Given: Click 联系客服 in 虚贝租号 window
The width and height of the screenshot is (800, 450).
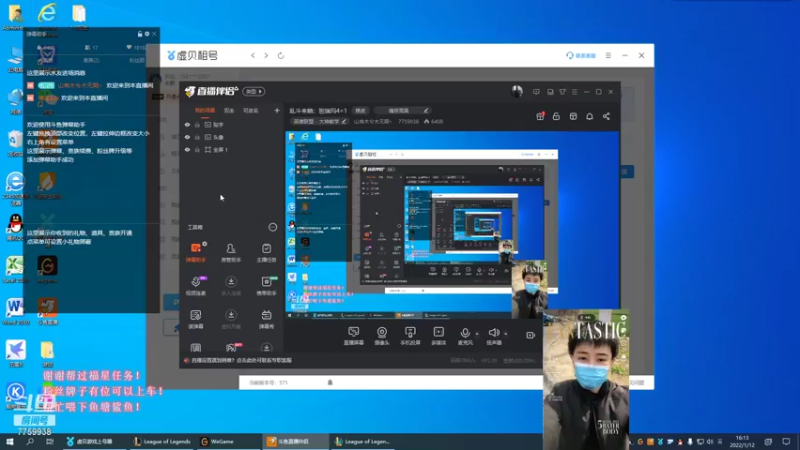Looking at the screenshot, I should point(581,55).
